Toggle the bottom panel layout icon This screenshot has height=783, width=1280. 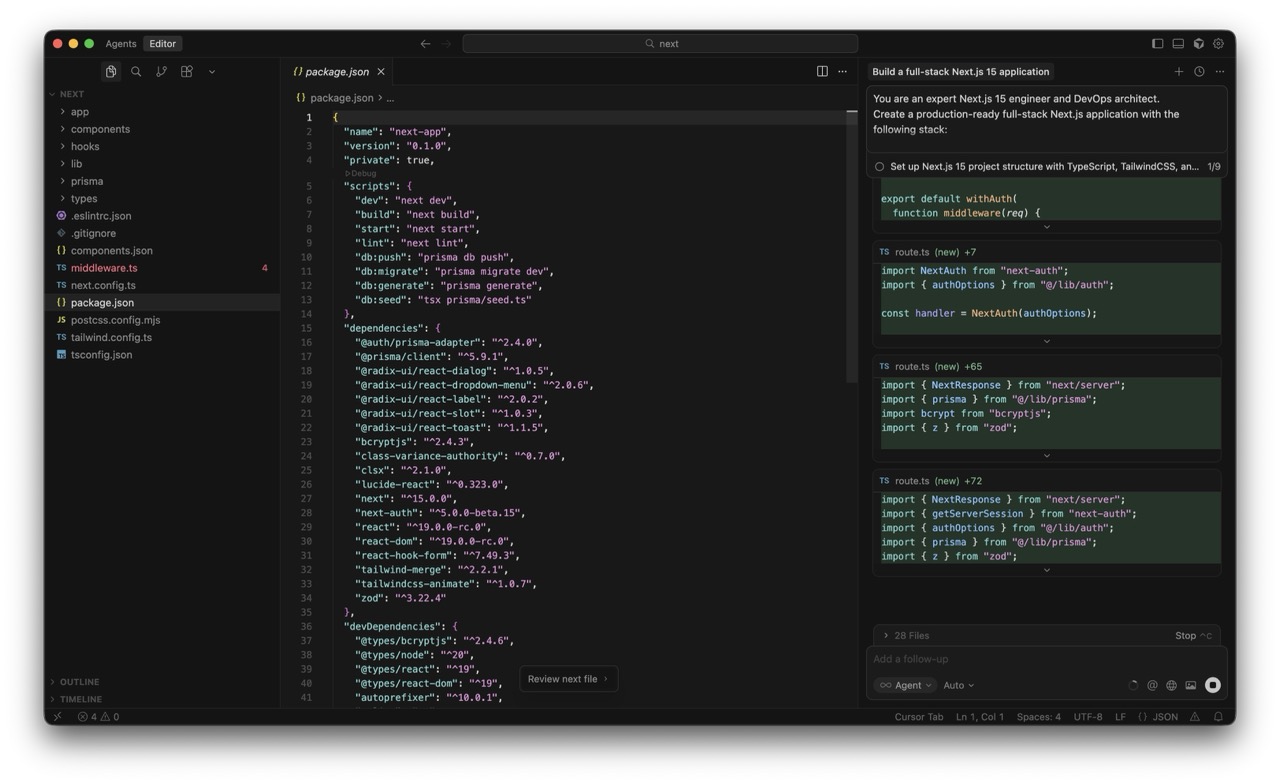(1178, 44)
